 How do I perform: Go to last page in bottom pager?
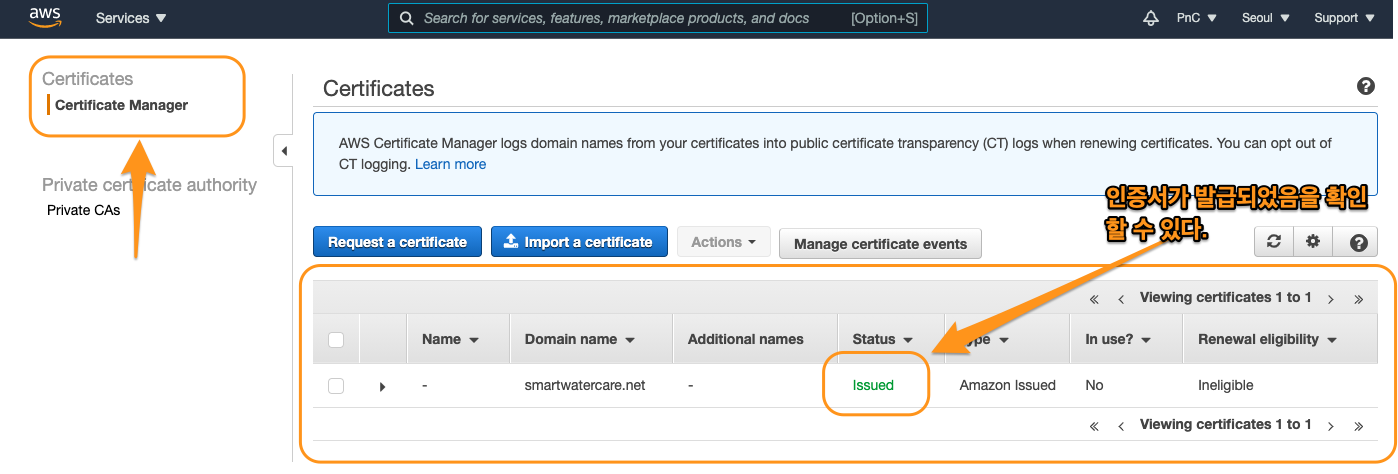1358,425
